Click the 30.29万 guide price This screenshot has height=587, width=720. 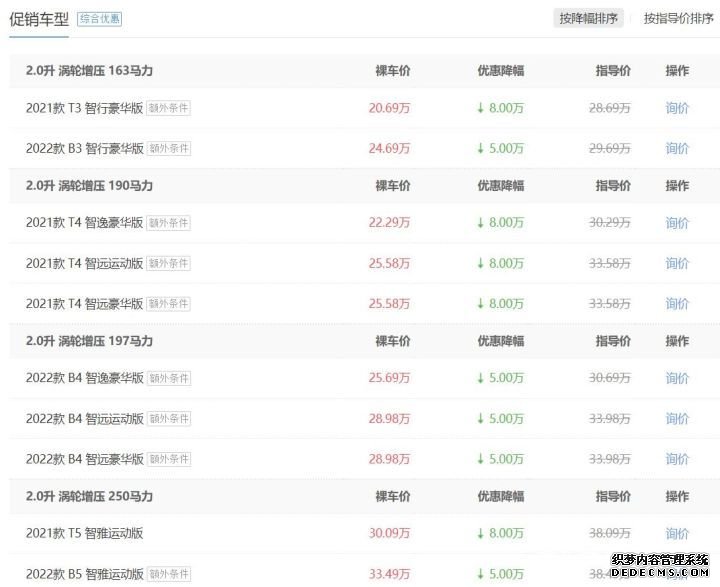[610, 223]
